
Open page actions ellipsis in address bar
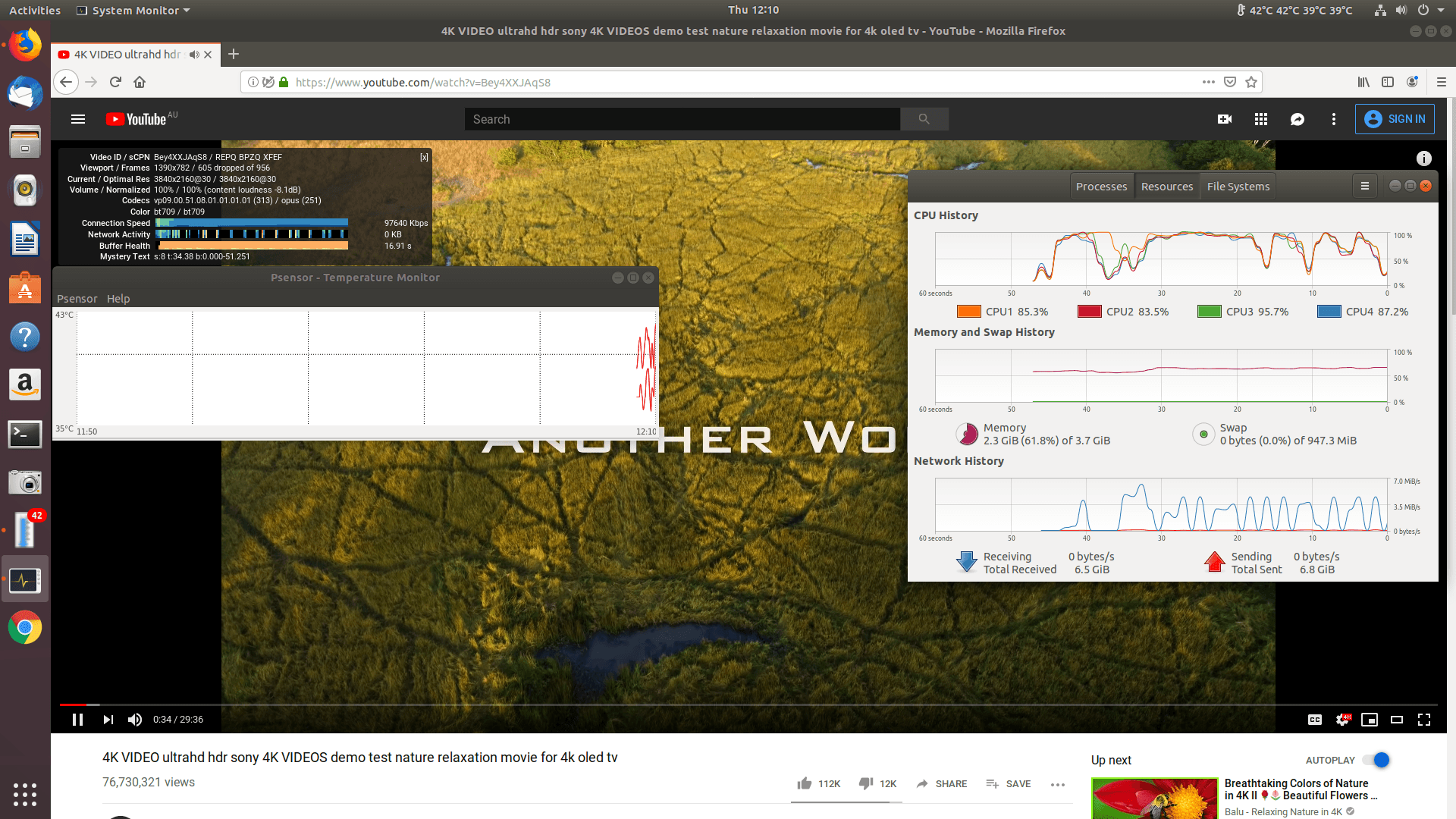coord(1209,82)
